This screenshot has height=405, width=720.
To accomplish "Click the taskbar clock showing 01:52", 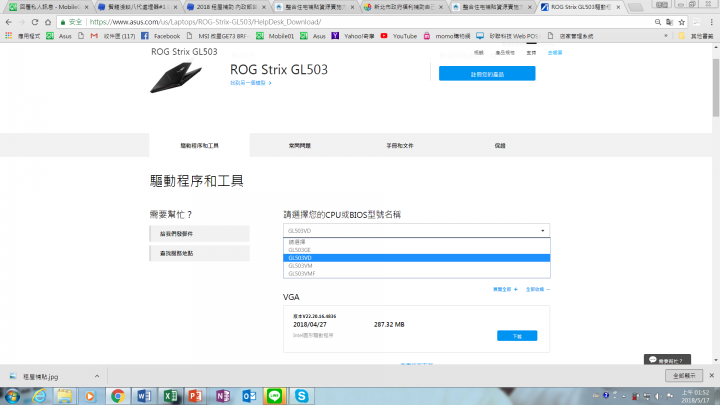I will click(695, 396).
